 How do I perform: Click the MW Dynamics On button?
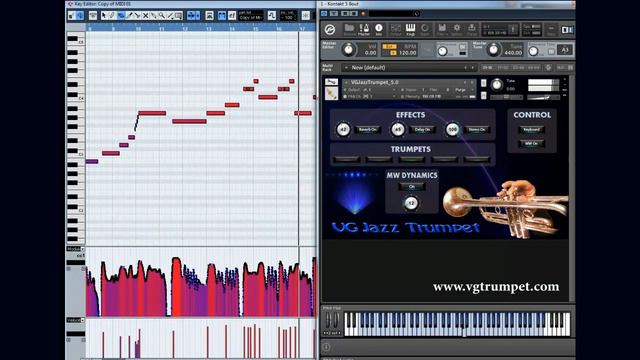pos(412,187)
